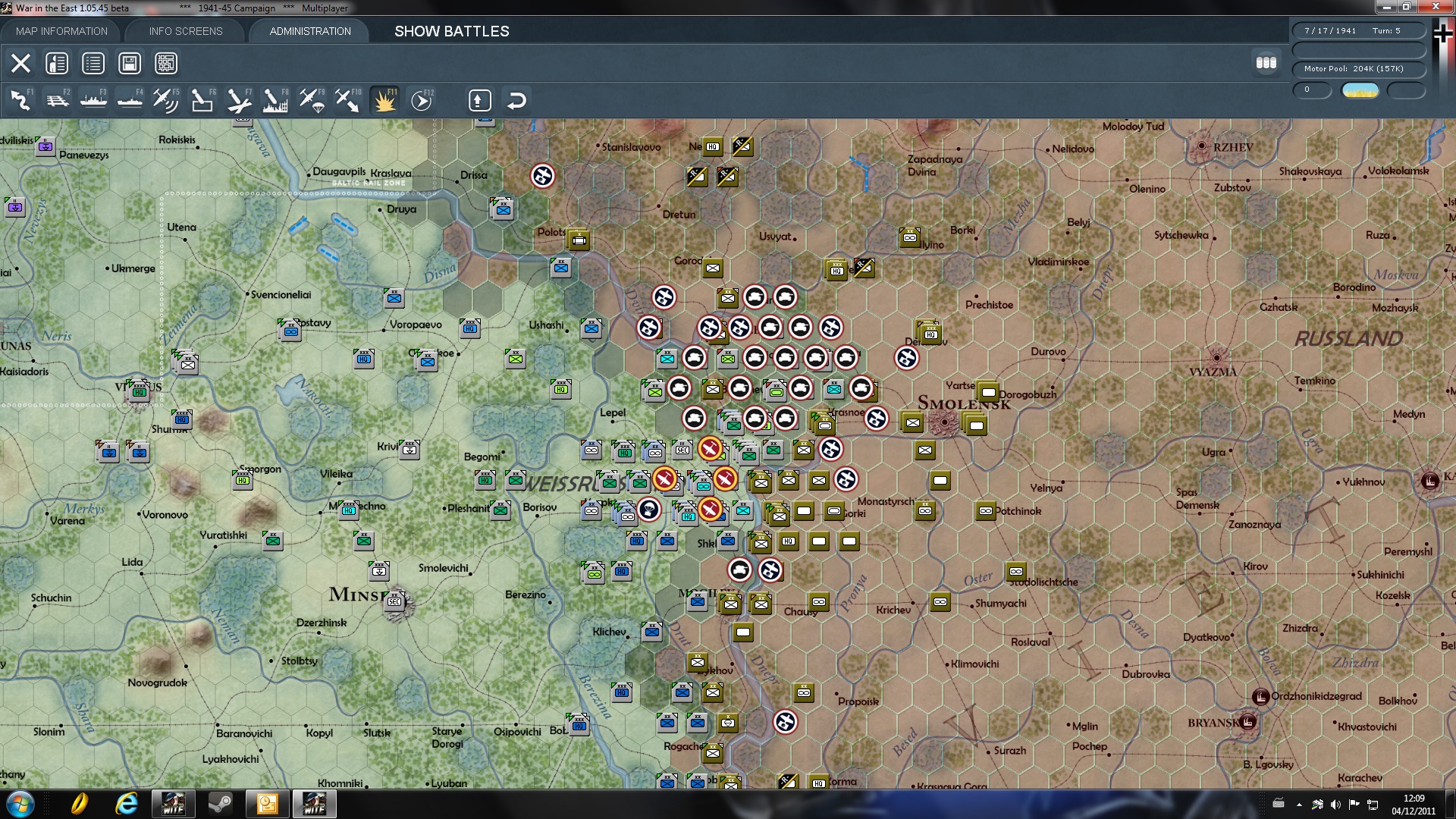Screen dimensions: 1456x819
Task: Switch to the Map Information tab
Action: (x=62, y=31)
